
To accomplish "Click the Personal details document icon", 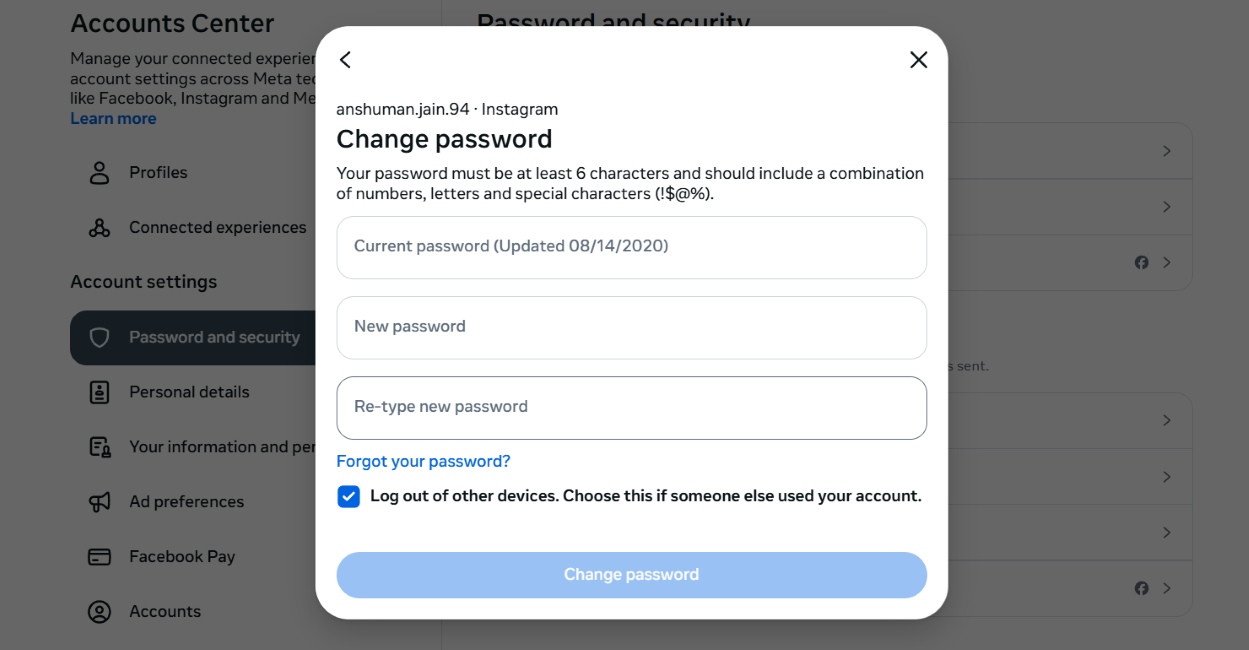I will click(97, 391).
